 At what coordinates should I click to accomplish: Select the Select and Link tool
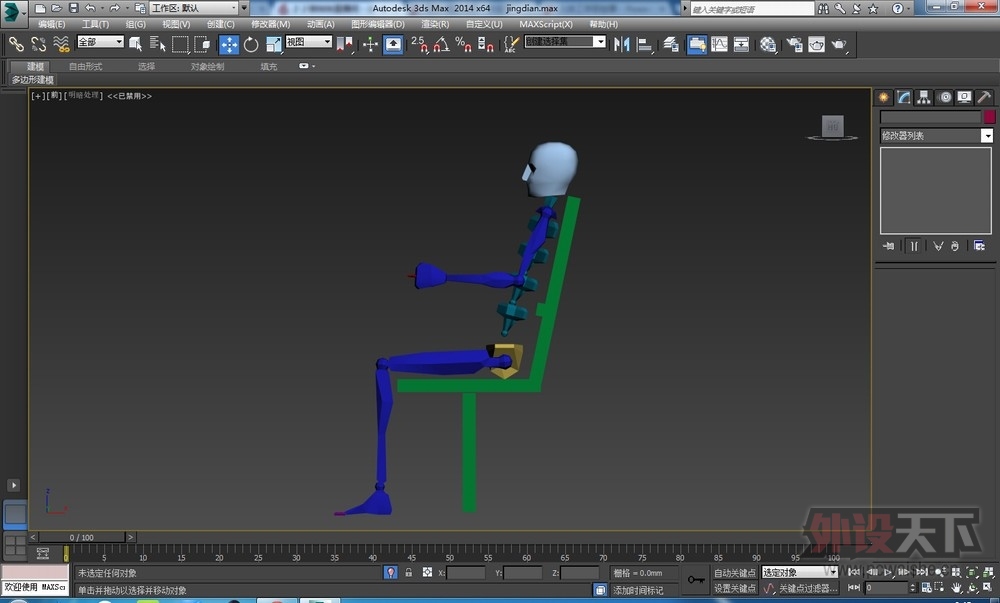[16, 44]
